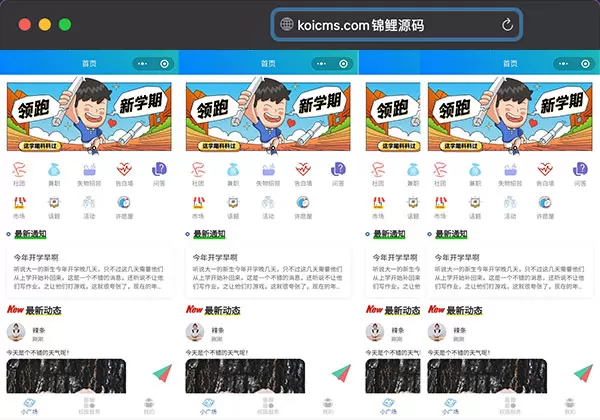
Task: Click the globe icon in the address bar
Action: tap(287, 24)
